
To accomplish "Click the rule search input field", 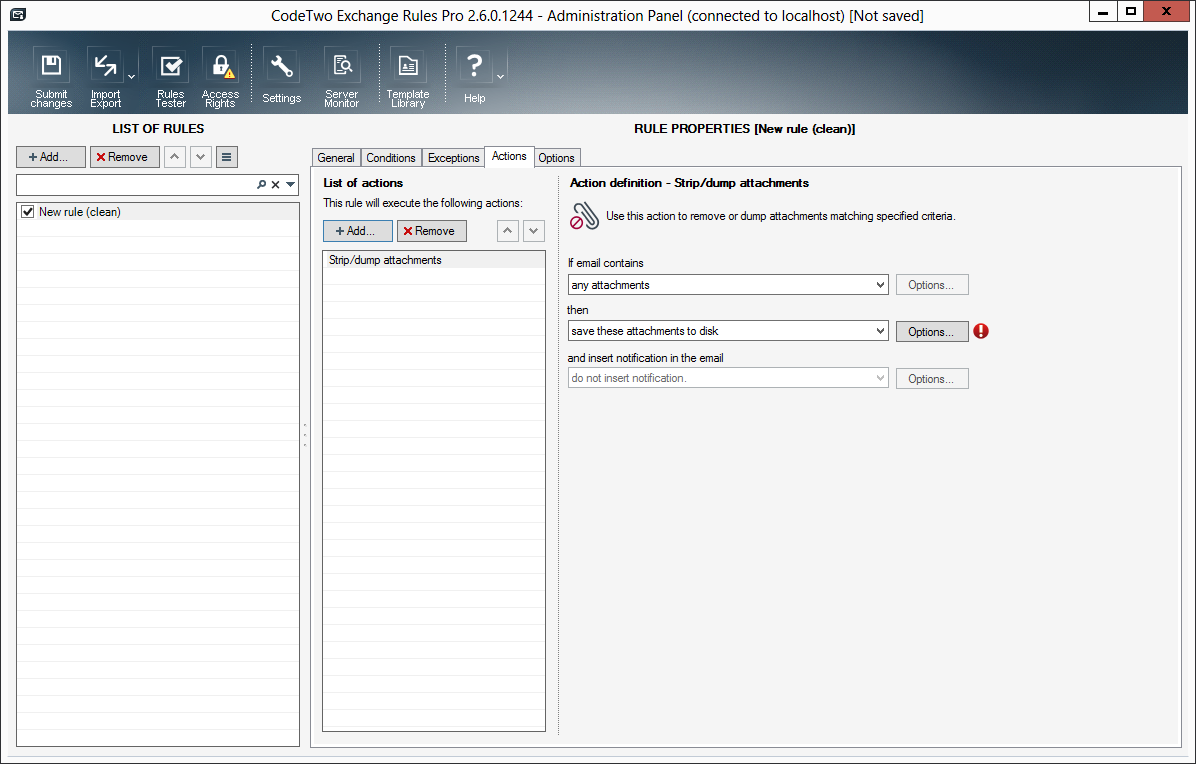I will (x=136, y=185).
